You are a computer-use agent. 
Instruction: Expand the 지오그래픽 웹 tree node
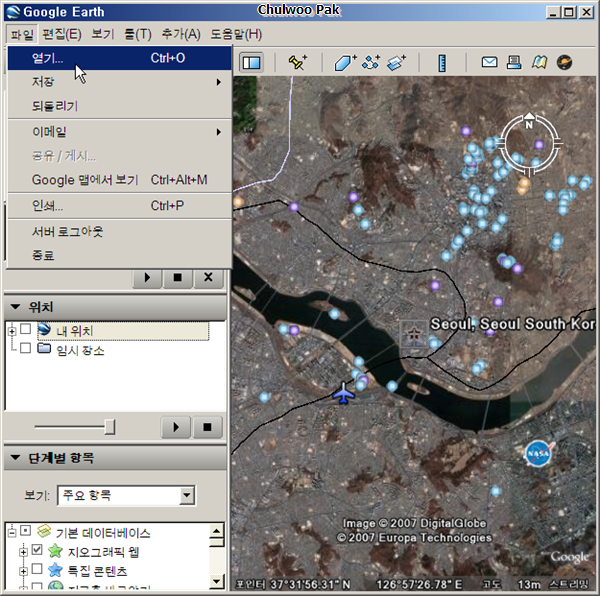click(x=23, y=552)
